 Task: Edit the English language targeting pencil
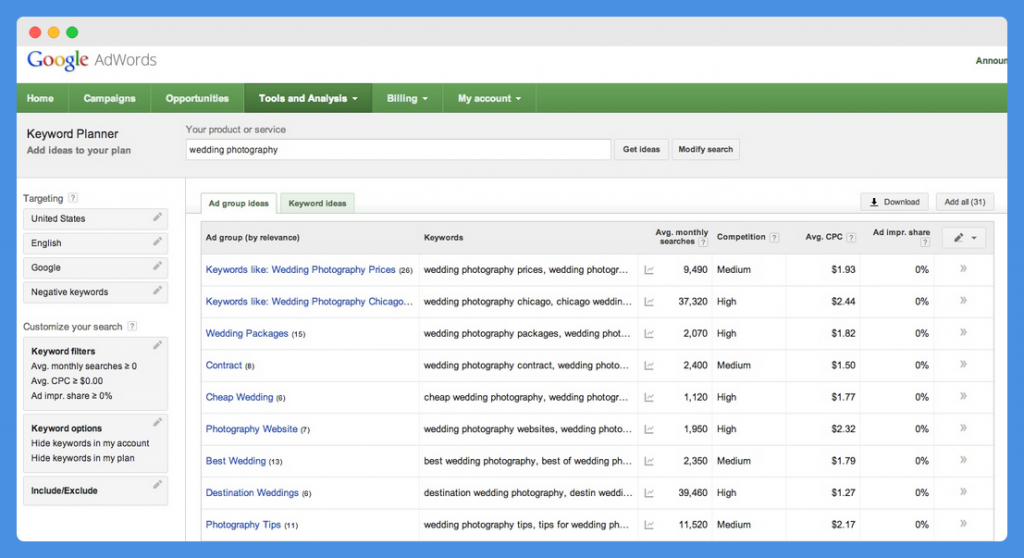pyautogui.click(x=157, y=242)
